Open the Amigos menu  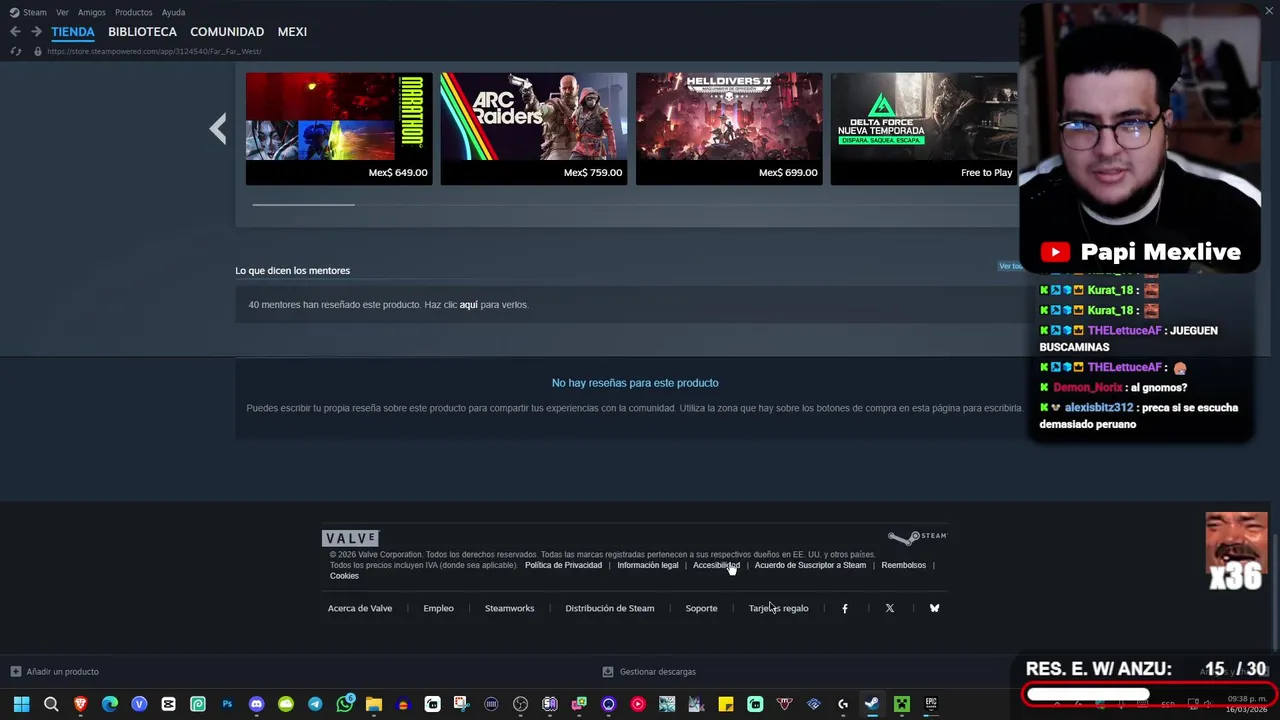pyautogui.click(x=92, y=12)
